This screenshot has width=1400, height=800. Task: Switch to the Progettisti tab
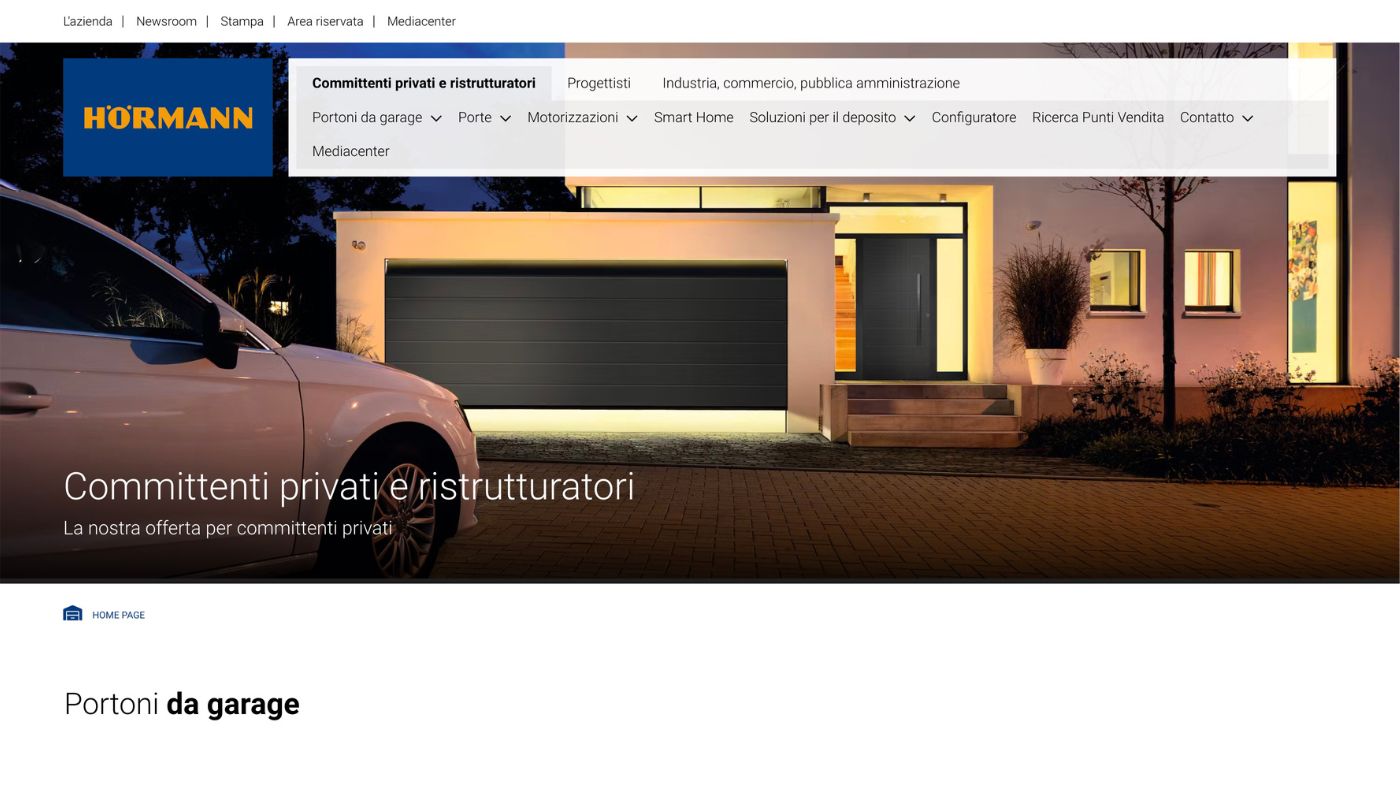[598, 83]
